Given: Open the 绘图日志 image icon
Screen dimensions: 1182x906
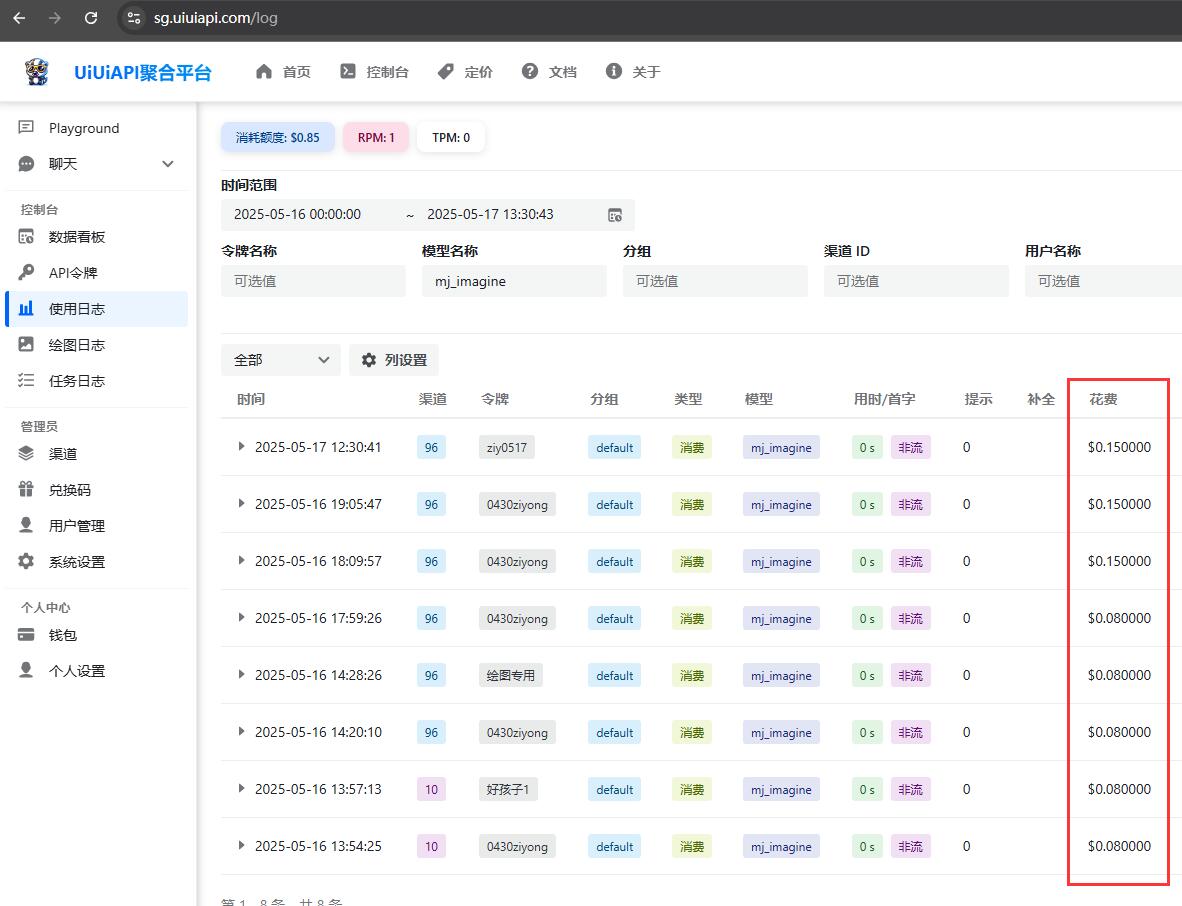Looking at the screenshot, I should (x=26, y=344).
